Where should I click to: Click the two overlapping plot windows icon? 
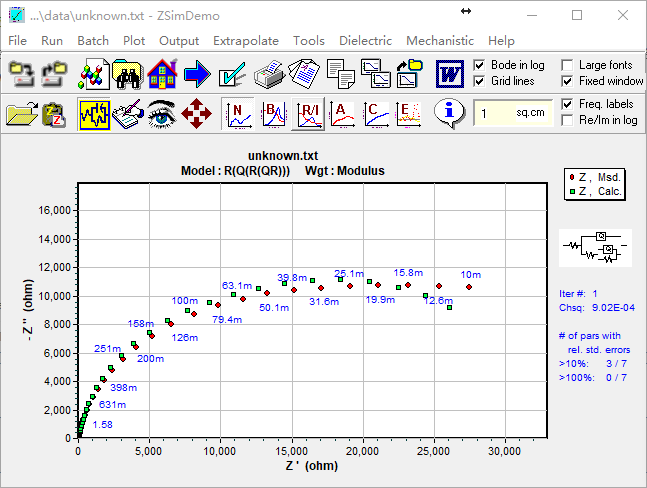[375, 73]
